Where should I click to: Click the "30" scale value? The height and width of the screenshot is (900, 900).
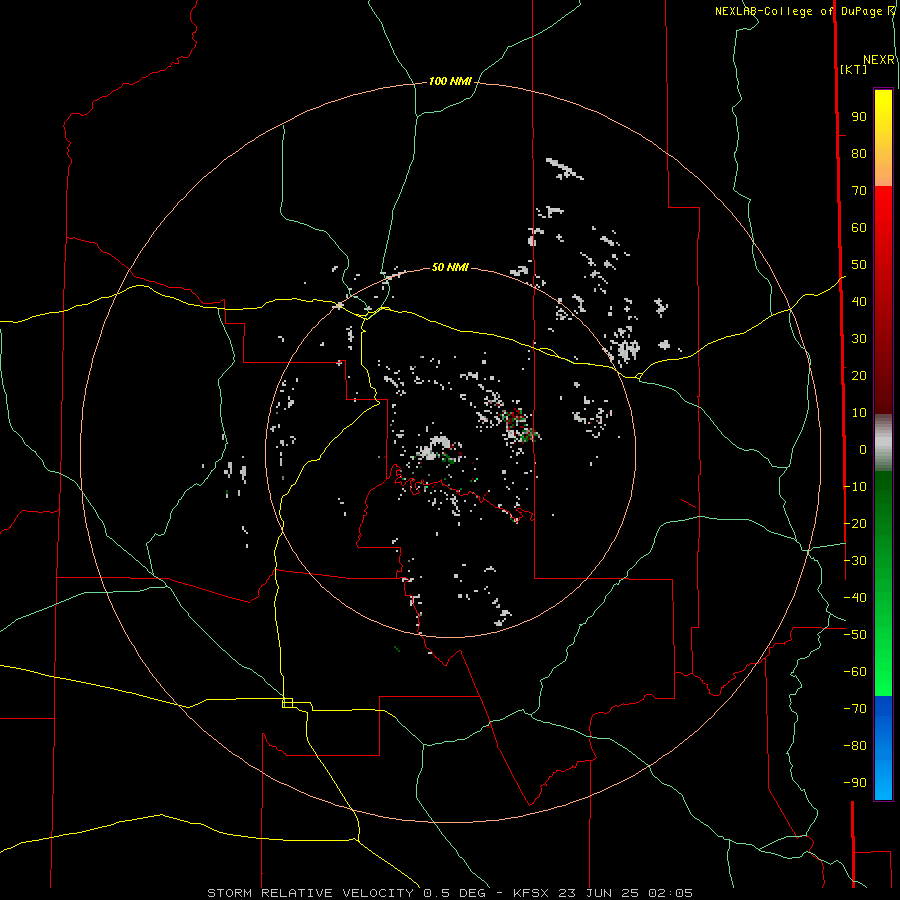coord(859,339)
